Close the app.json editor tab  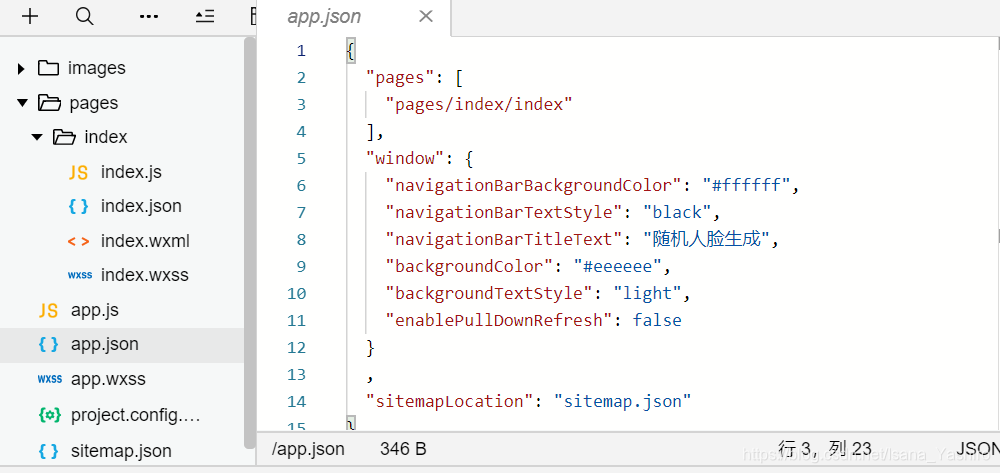click(x=426, y=16)
